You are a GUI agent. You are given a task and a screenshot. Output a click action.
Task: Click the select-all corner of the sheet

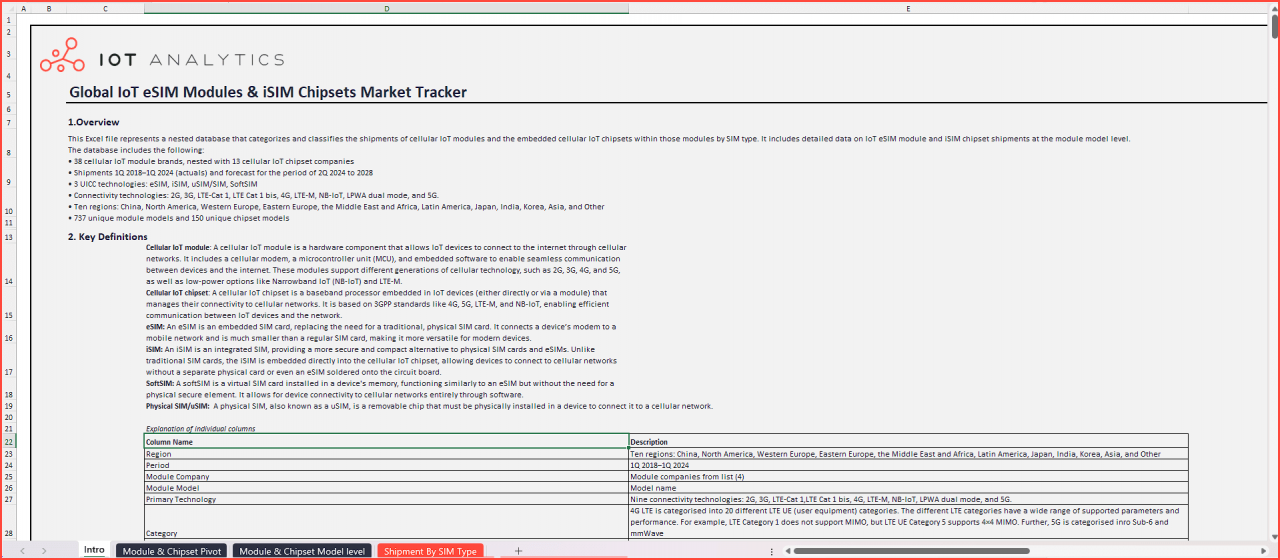(x=8, y=8)
